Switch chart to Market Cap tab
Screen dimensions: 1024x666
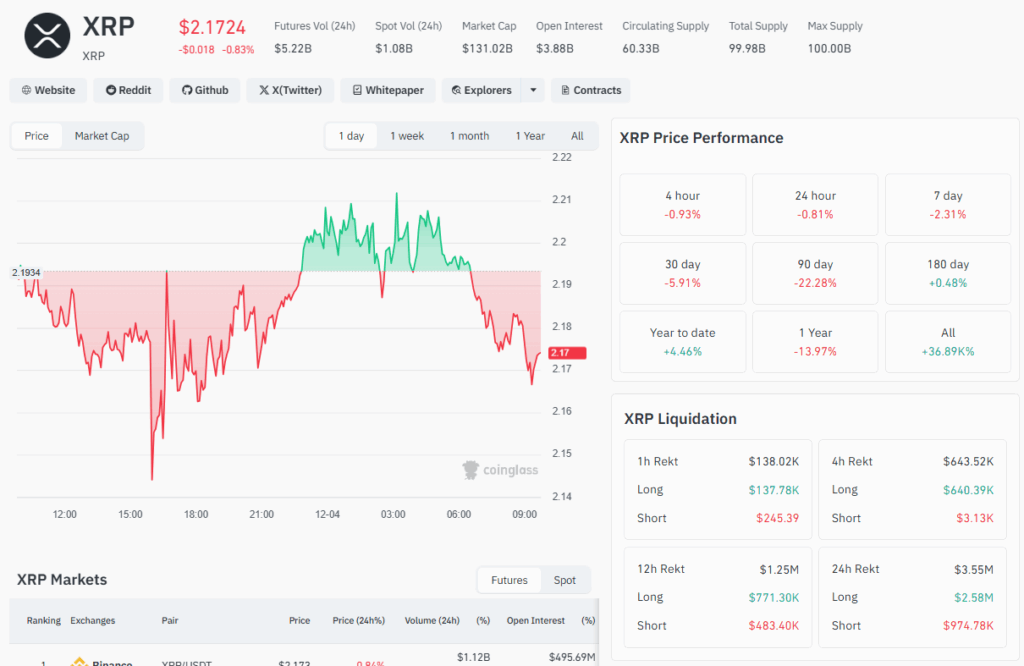(102, 136)
